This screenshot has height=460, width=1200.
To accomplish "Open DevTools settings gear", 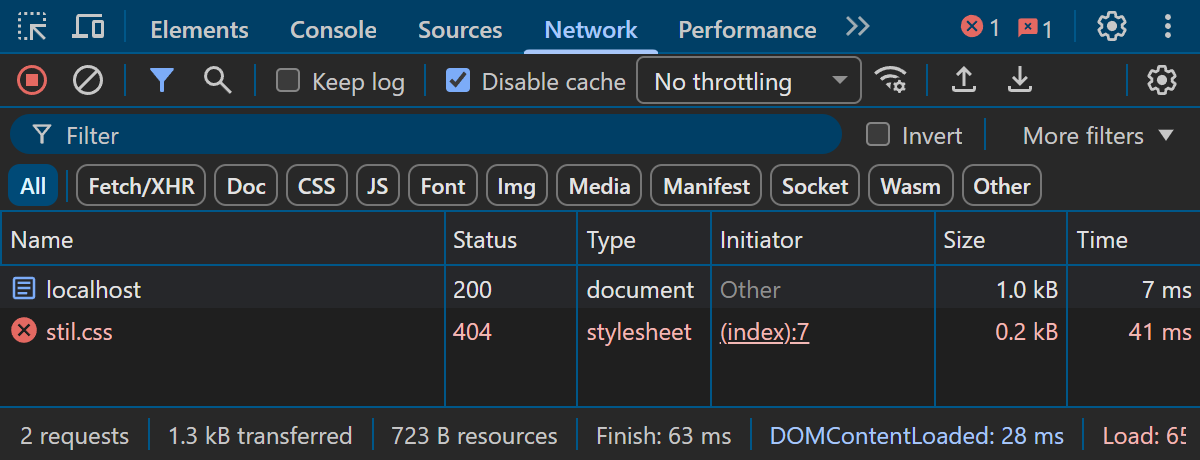I will (x=1112, y=27).
